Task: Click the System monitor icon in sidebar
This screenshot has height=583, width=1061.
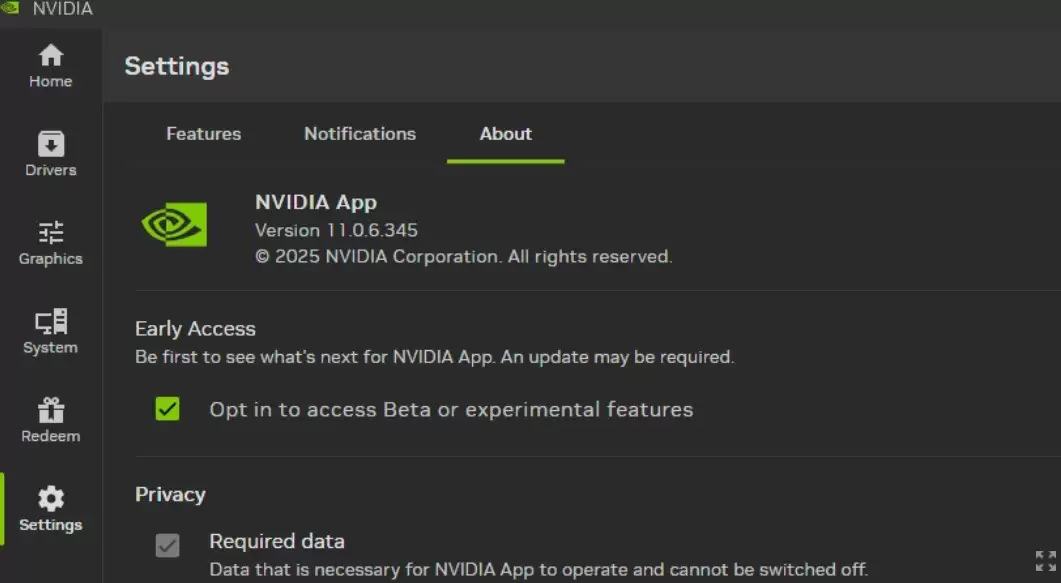Action: click(x=50, y=322)
